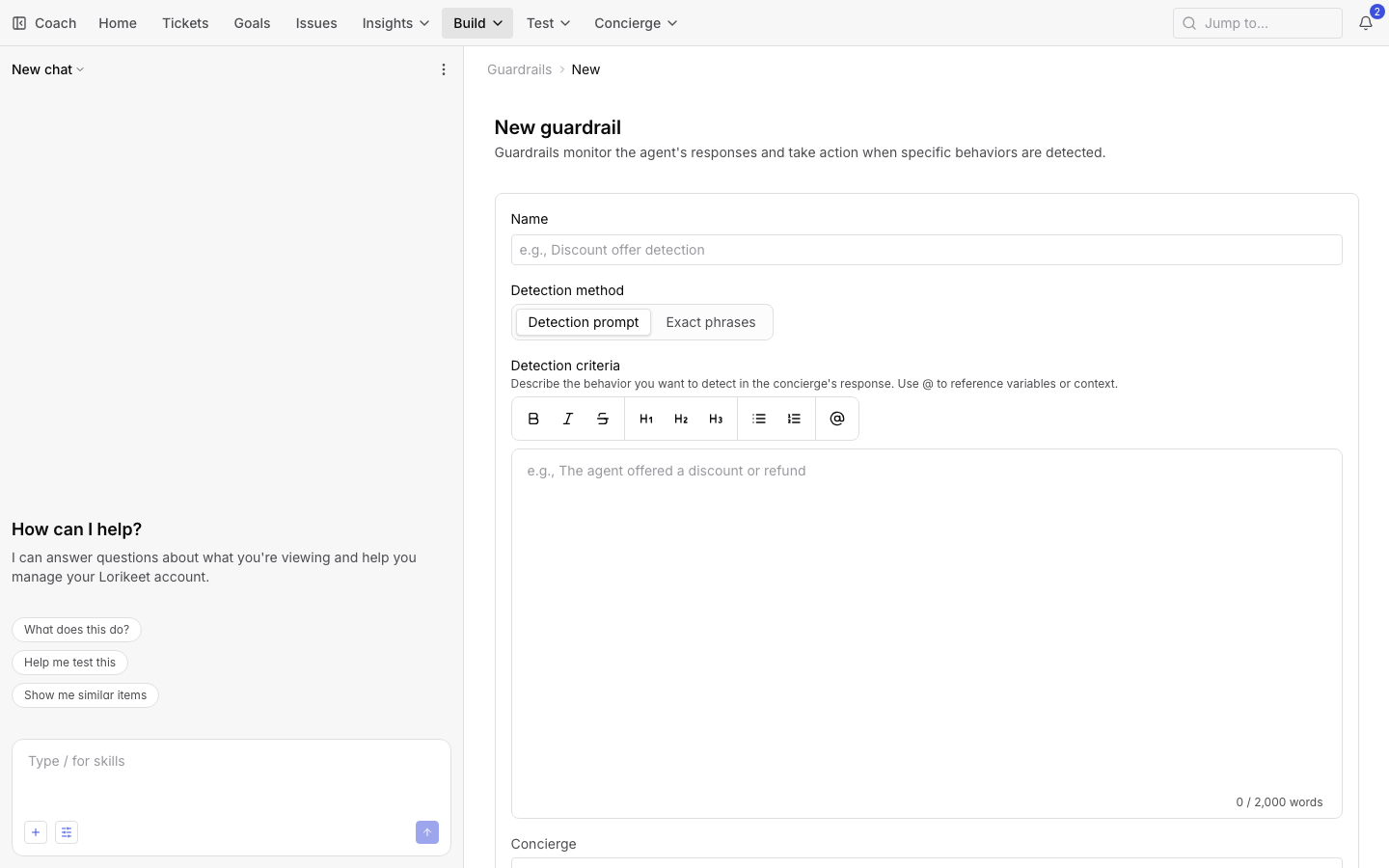
Task: Open the Concierge dropdown menu
Action: pyautogui.click(x=636, y=23)
